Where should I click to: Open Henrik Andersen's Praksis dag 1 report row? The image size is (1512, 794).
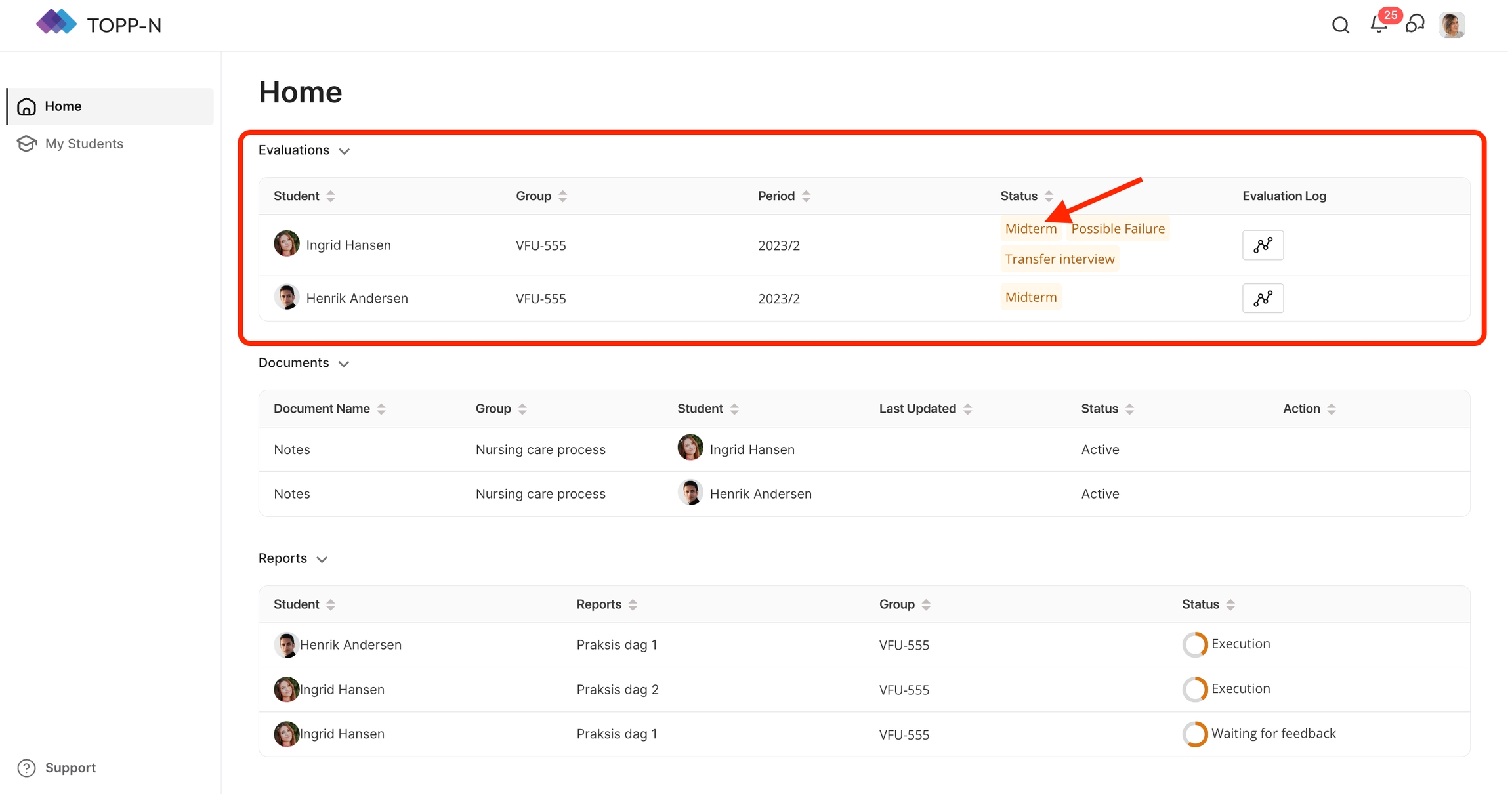616,644
